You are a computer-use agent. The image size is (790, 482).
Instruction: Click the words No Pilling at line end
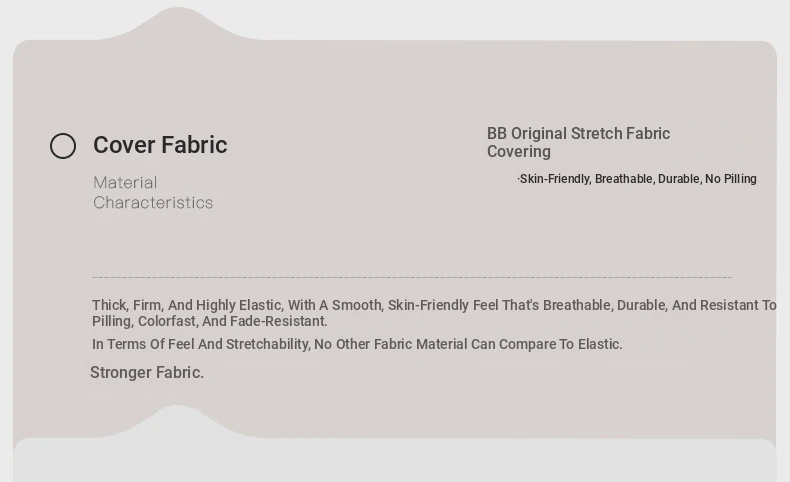pos(731,179)
